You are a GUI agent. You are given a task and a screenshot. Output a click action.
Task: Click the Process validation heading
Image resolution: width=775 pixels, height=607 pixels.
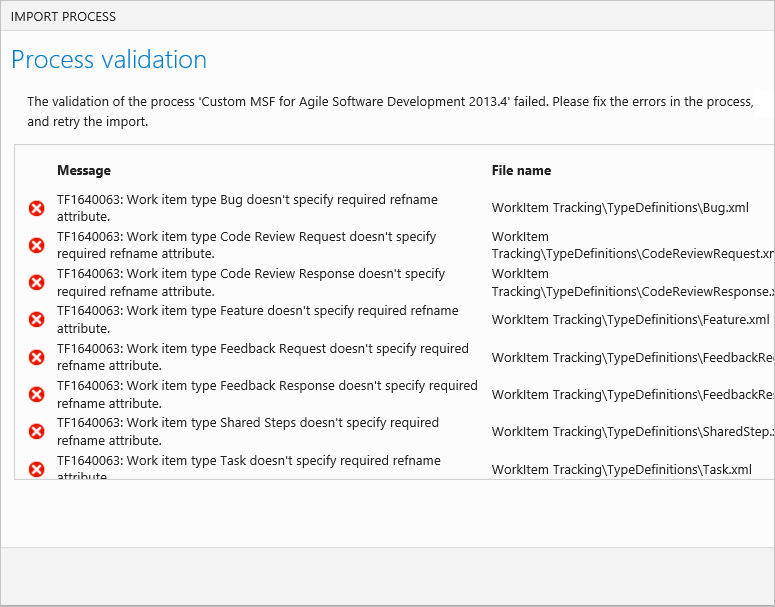(109, 60)
